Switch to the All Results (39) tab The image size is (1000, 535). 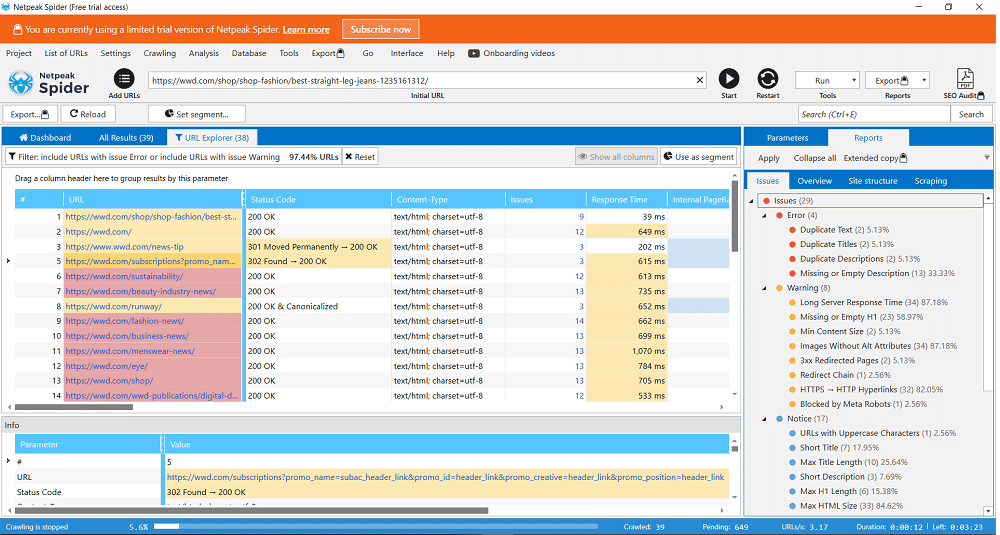[126, 138]
